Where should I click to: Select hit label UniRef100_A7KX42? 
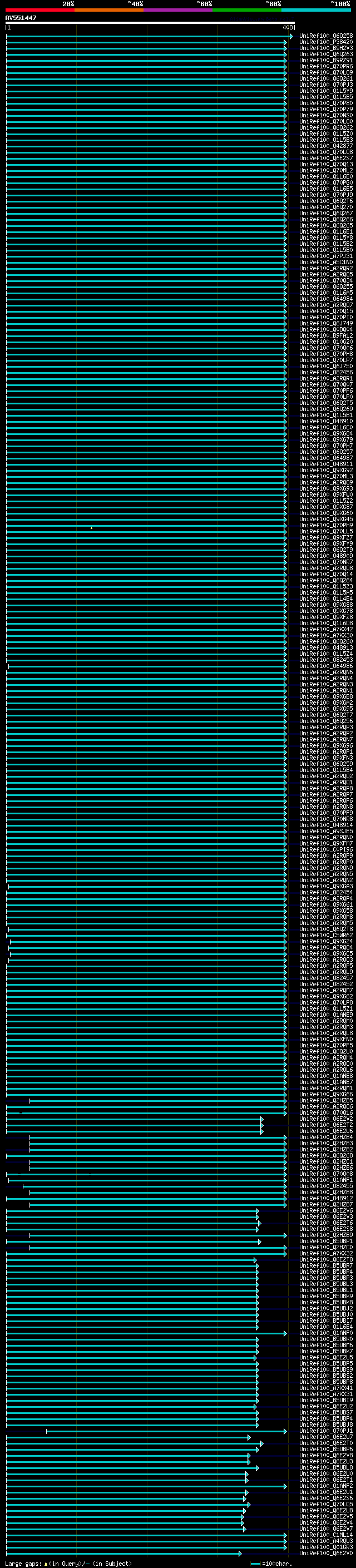coord(326,630)
